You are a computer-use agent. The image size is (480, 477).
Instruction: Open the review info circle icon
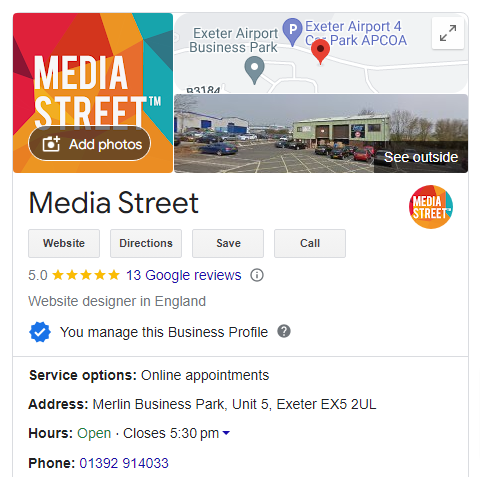(x=257, y=275)
